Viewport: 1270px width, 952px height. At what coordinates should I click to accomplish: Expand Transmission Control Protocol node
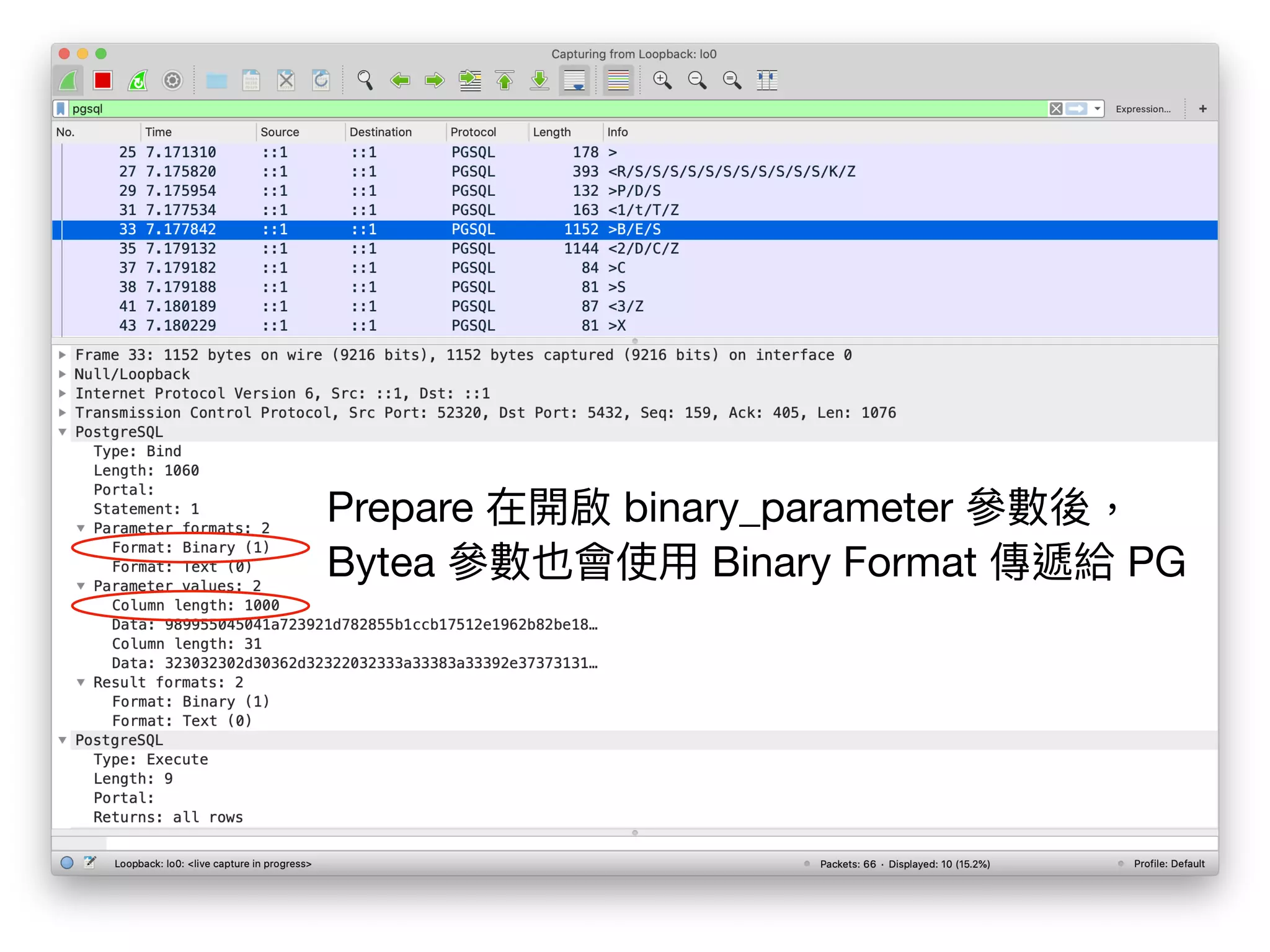pos(62,413)
